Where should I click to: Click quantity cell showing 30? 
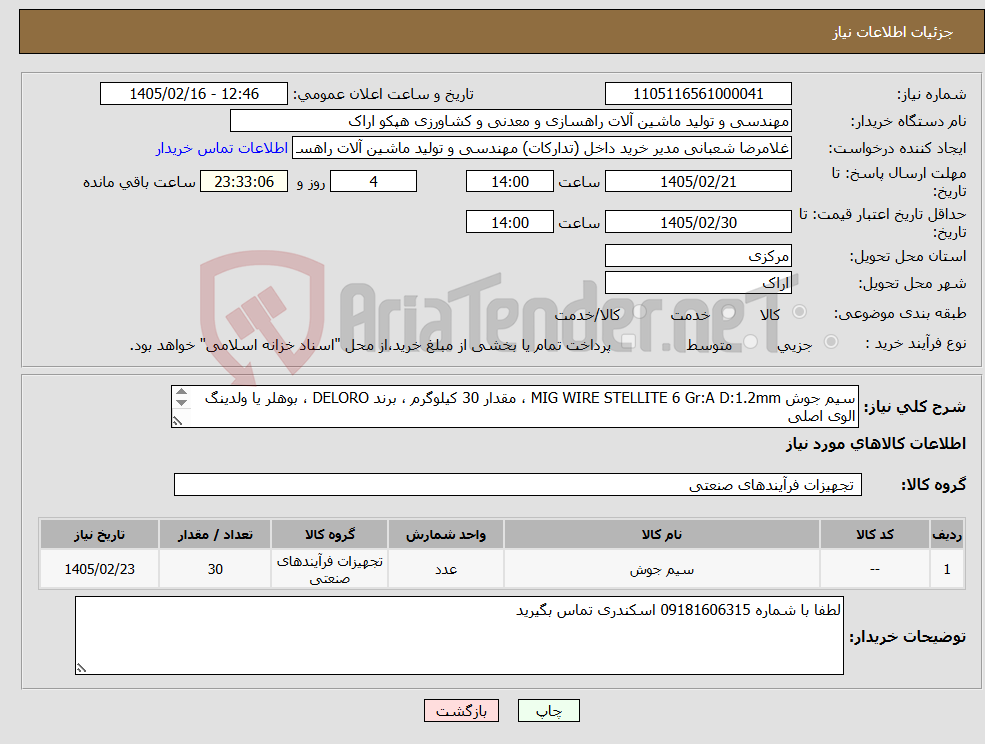click(x=215, y=569)
